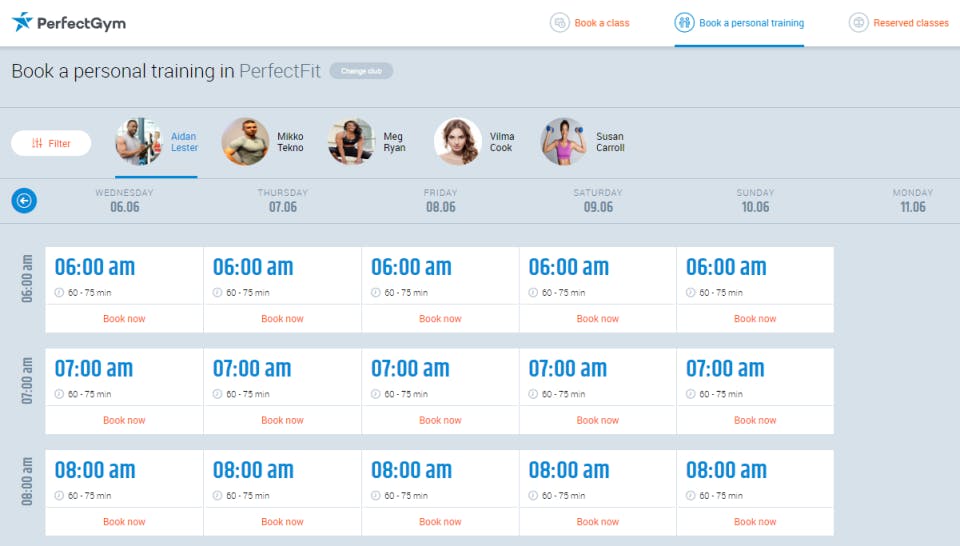Image resolution: width=960 pixels, height=546 pixels.
Task: Click trainer name Aidan Lester
Action: point(184,142)
